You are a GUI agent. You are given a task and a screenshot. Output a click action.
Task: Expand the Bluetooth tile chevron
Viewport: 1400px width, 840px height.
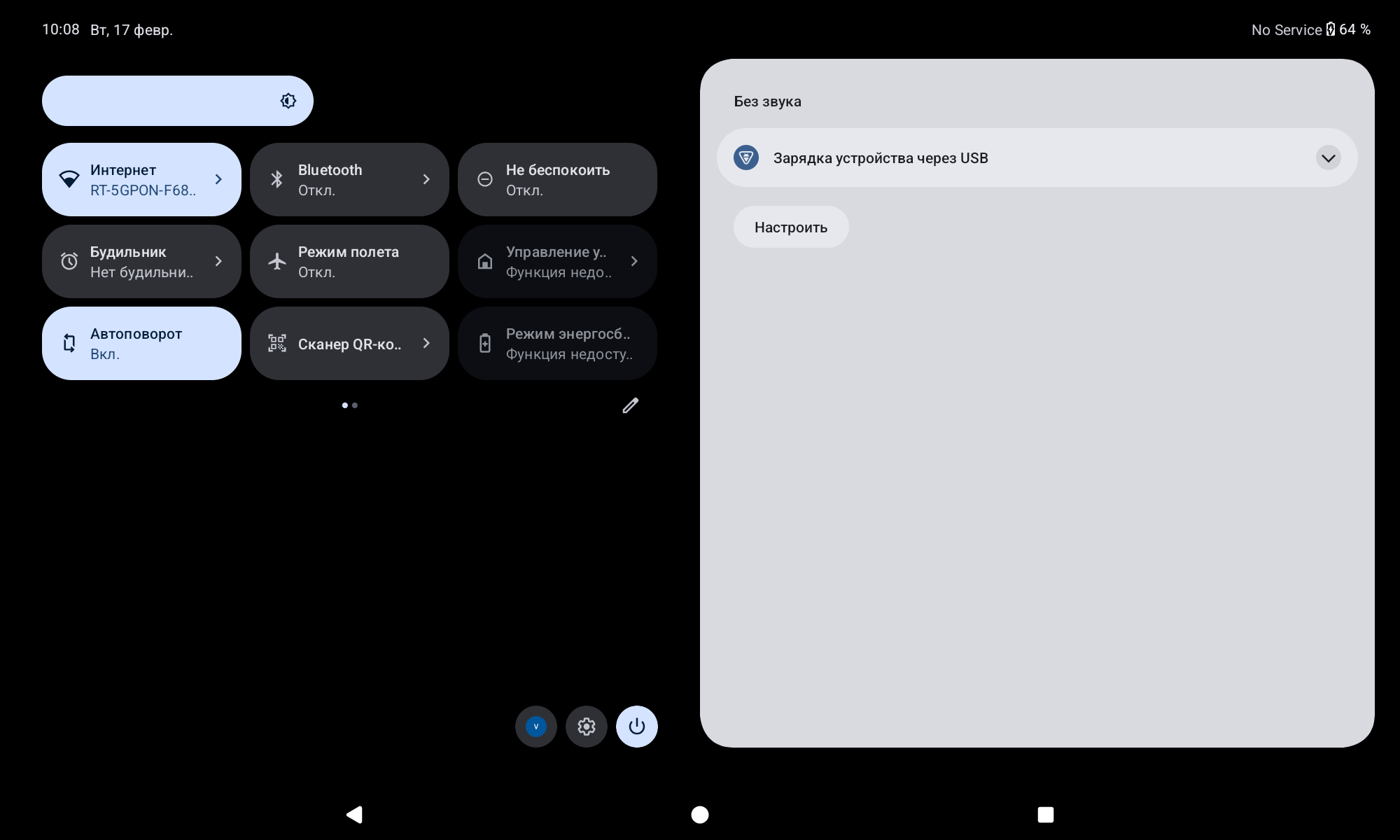pyautogui.click(x=426, y=179)
